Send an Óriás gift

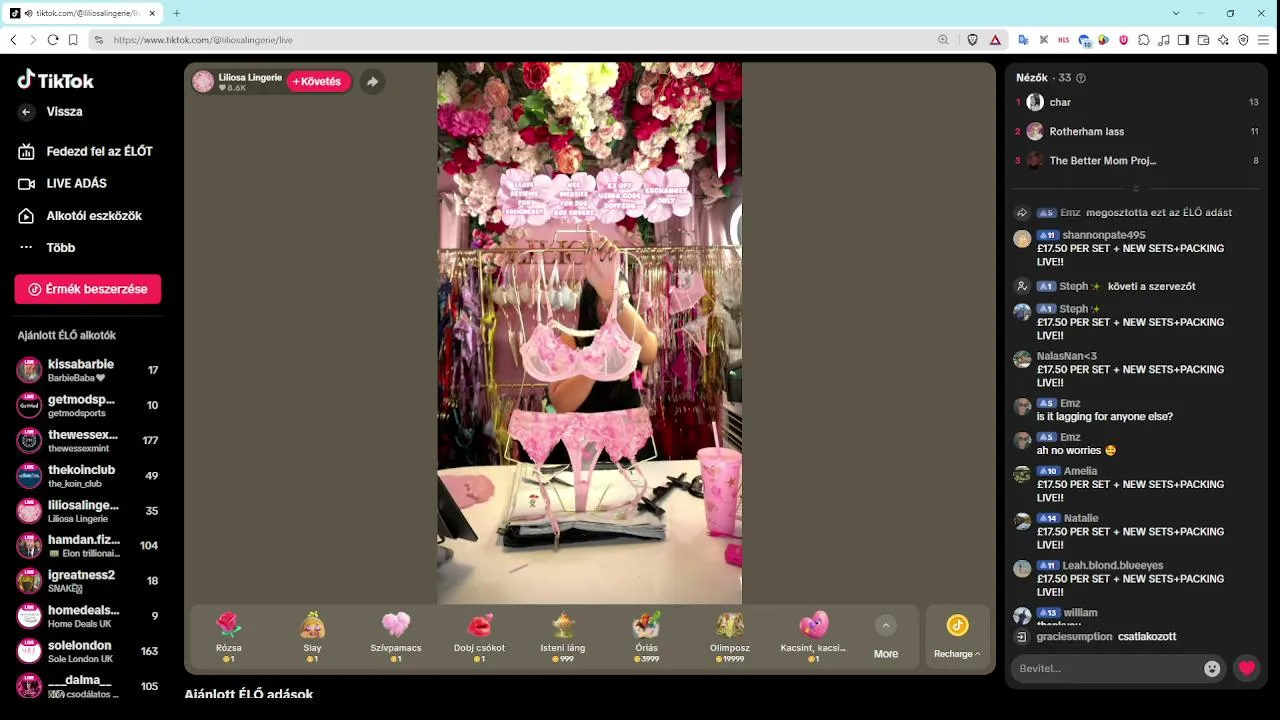(x=646, y=638)
